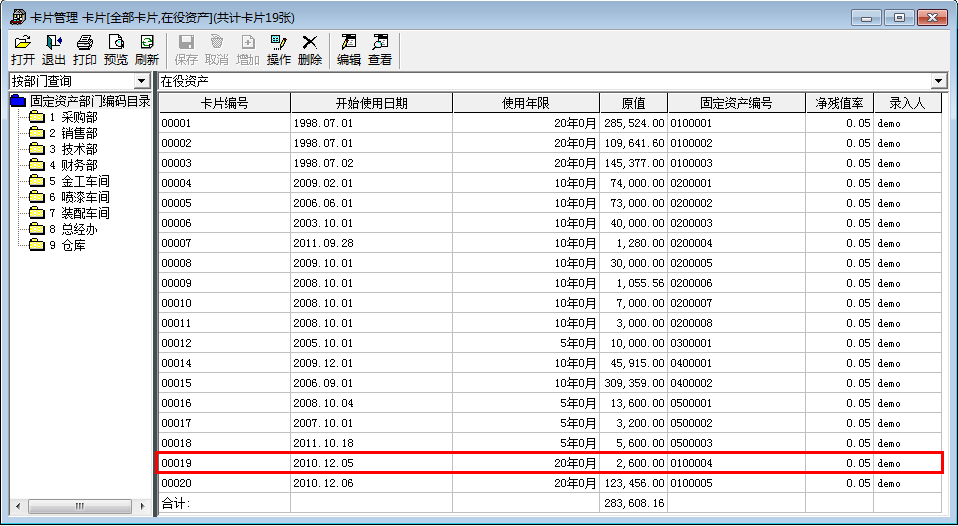Click the 卡片编号 column header
The width and height of the screenshot is (958, 526).
[x=225, y=103]
